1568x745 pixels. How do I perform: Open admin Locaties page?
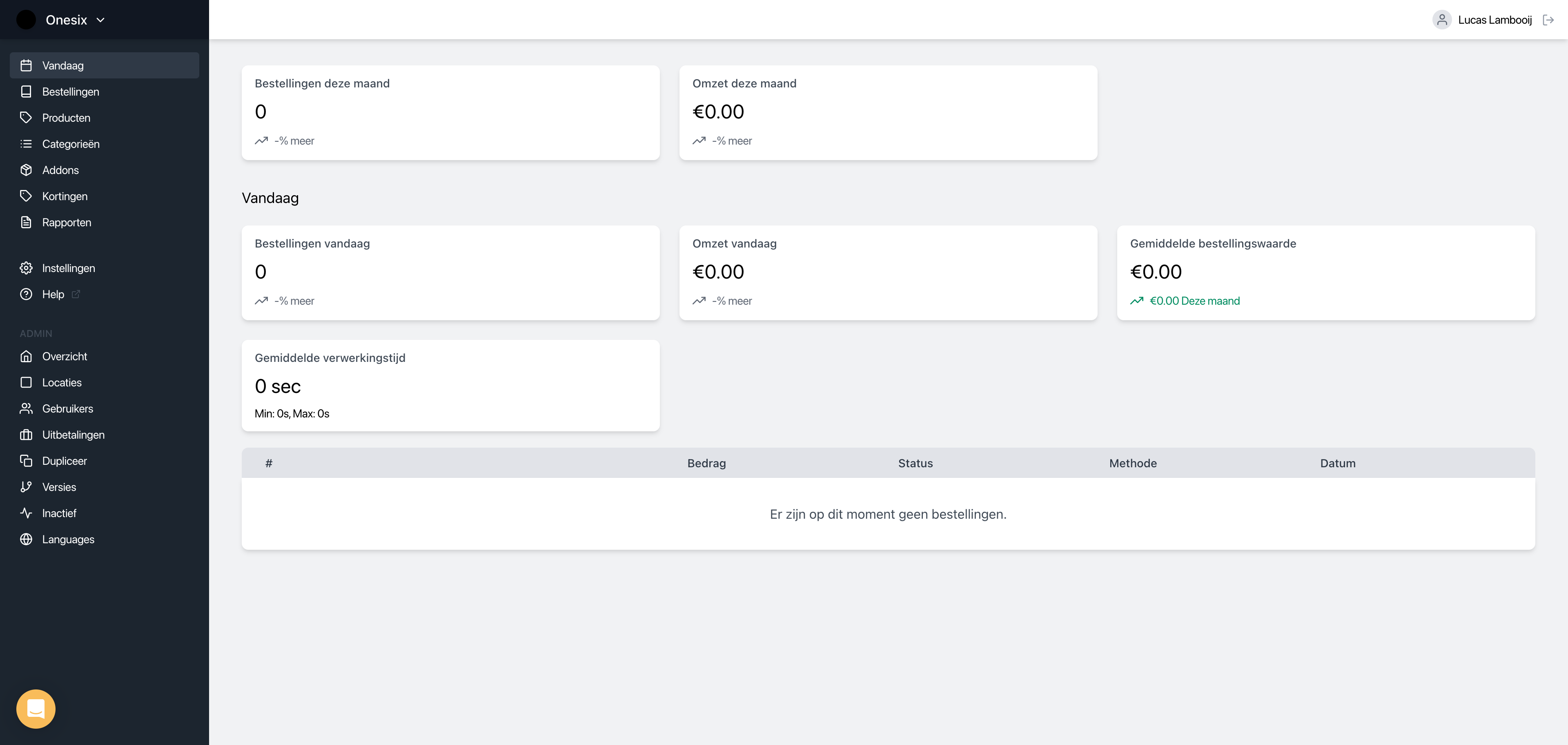105,382
